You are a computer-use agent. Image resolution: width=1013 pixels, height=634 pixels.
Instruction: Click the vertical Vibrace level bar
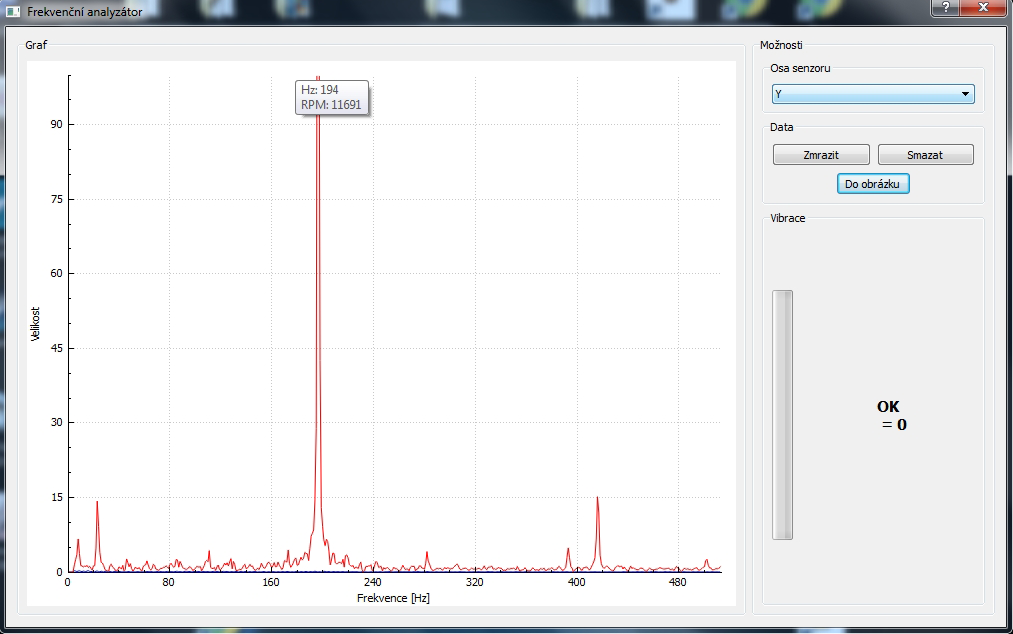coord(782,414)
